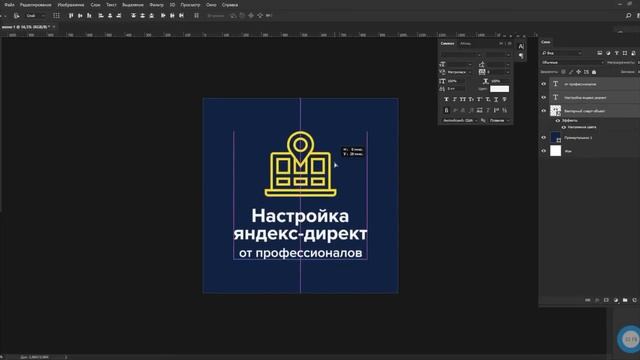Hide the vector smart object layer
The width and height of the screenshot is (640, 360).
click(543, 111)
